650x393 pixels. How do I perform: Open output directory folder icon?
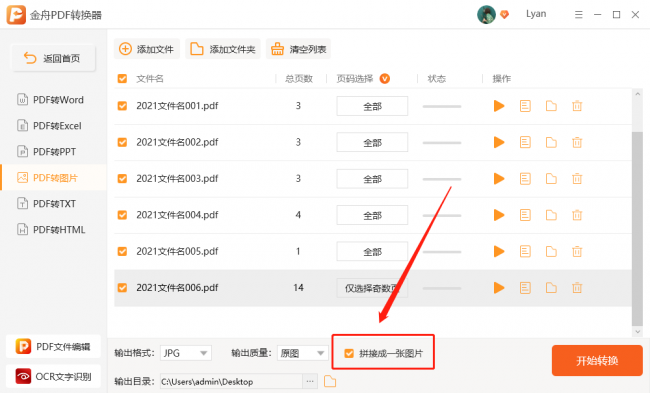click(x=330, y=381)
